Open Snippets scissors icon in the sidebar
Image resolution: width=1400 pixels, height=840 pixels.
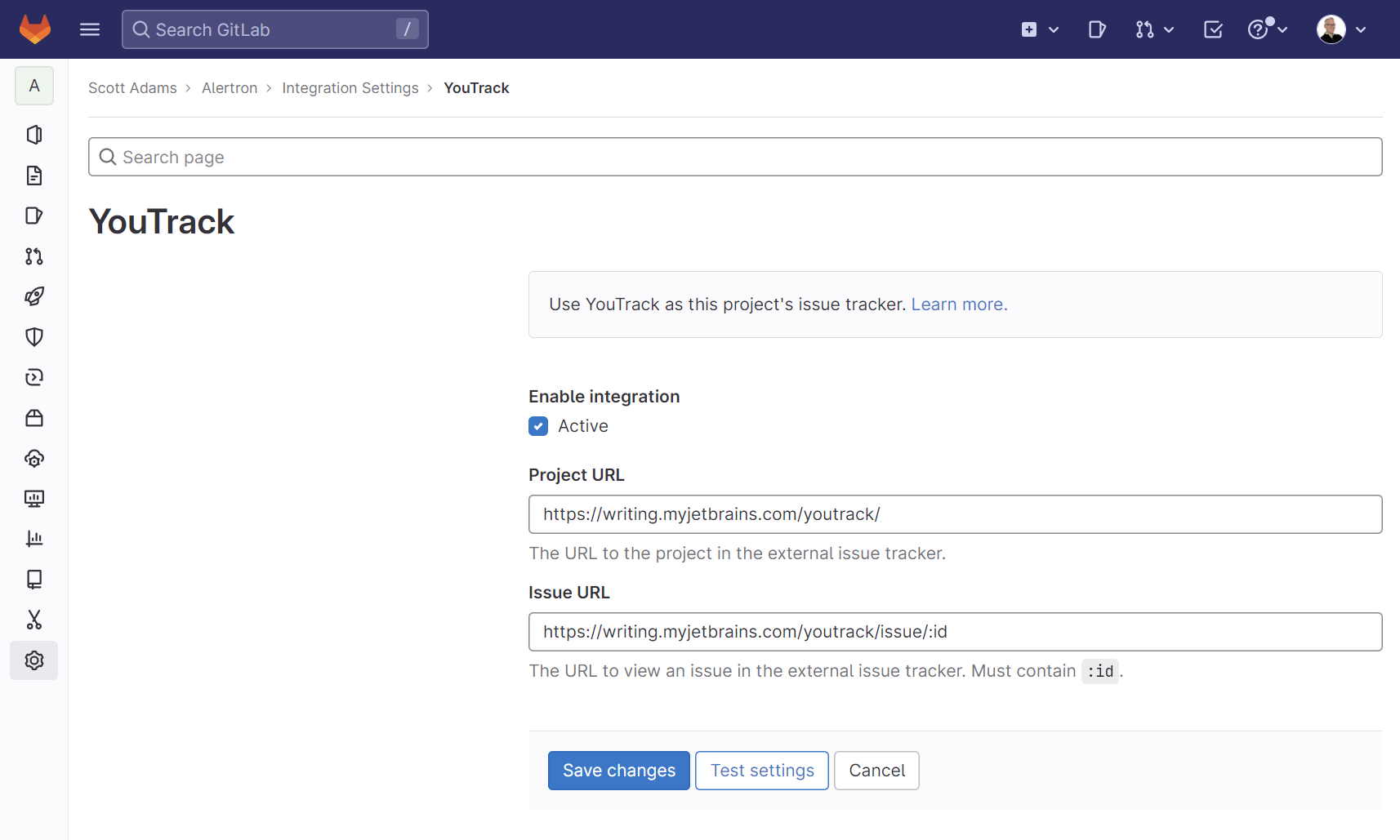[34, 620]
